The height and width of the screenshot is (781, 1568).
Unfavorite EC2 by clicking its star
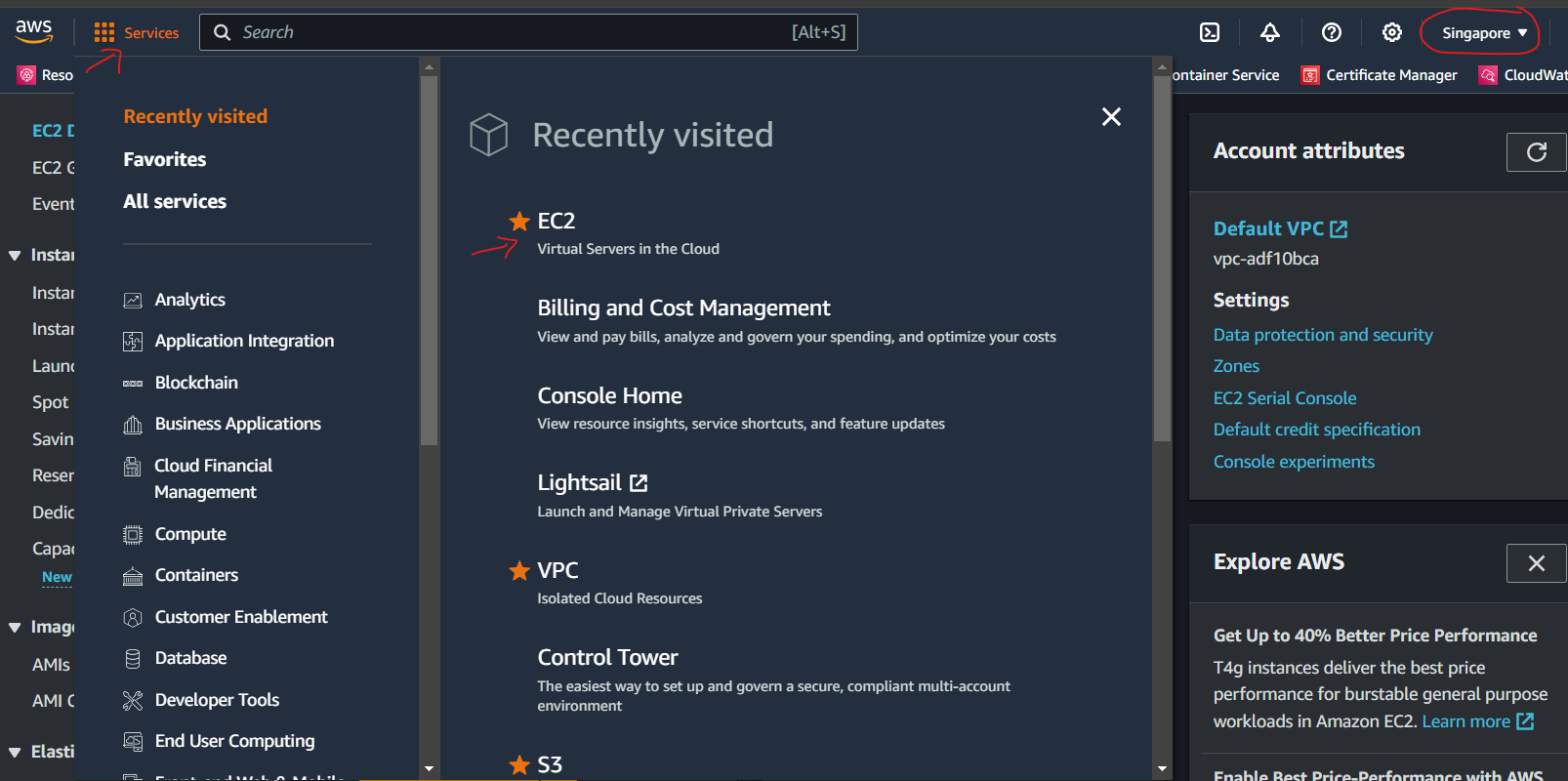click(517, 222)
